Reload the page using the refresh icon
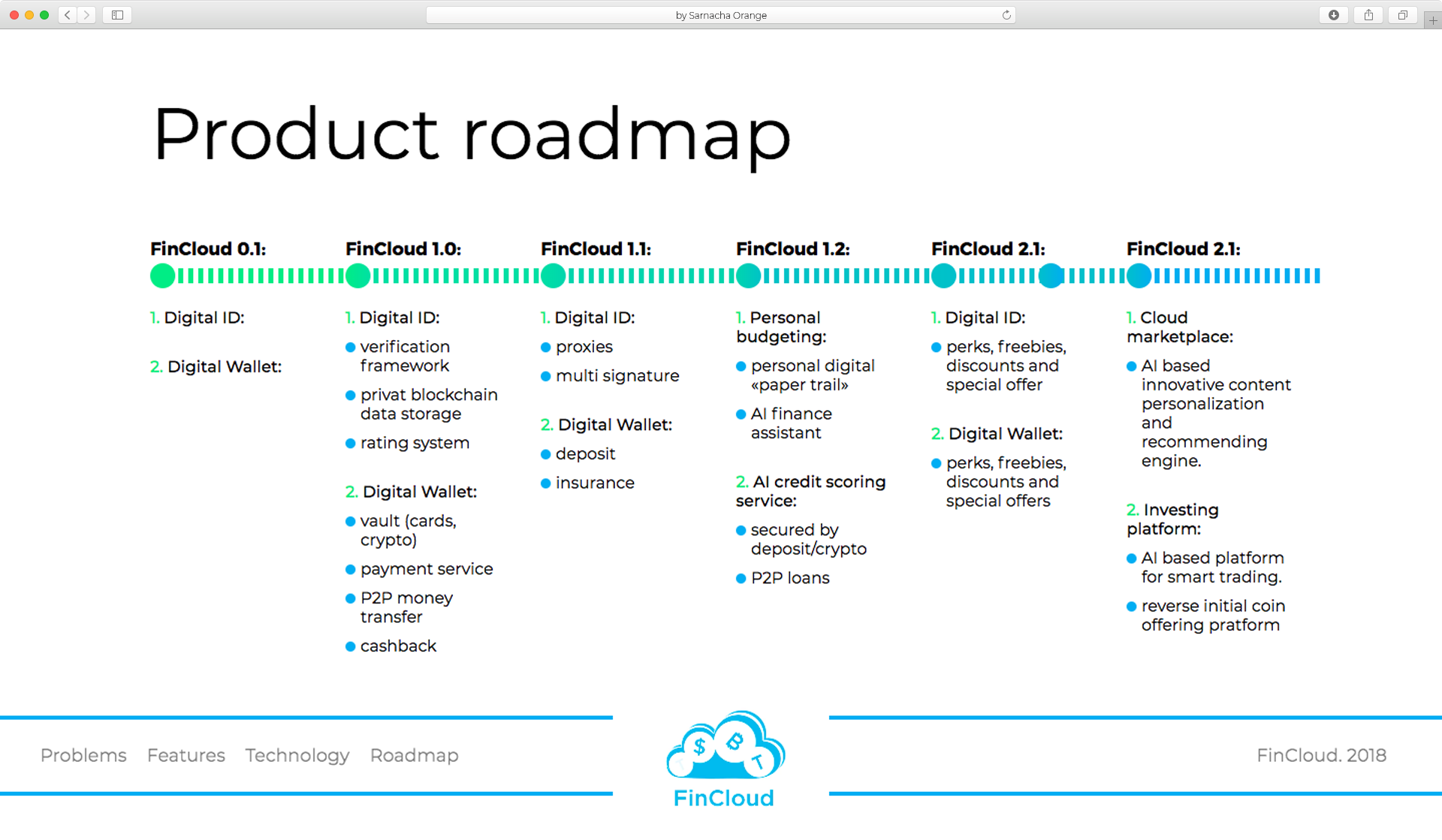 [x=1006, y=15]
